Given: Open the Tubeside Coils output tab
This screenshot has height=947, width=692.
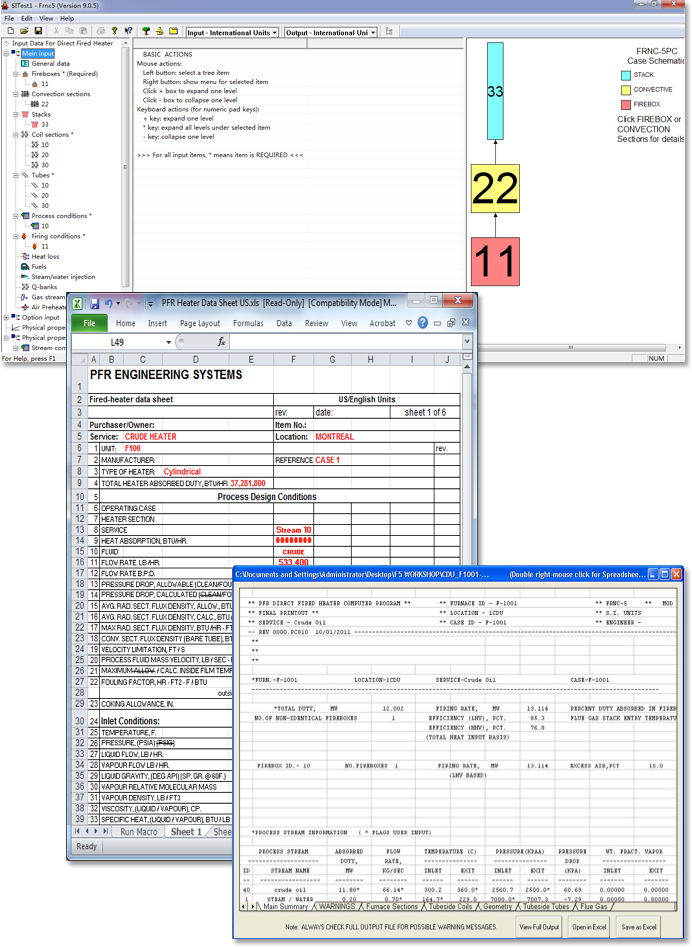Looking at the screenshot, I should coord(450,907).
